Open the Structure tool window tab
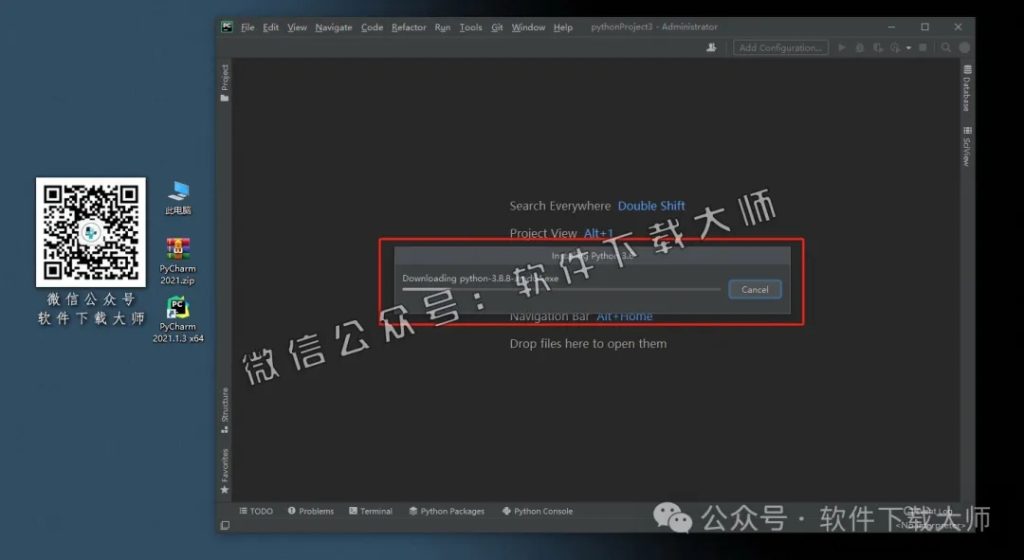The image size is (1024, 560). tap(225, 410)
